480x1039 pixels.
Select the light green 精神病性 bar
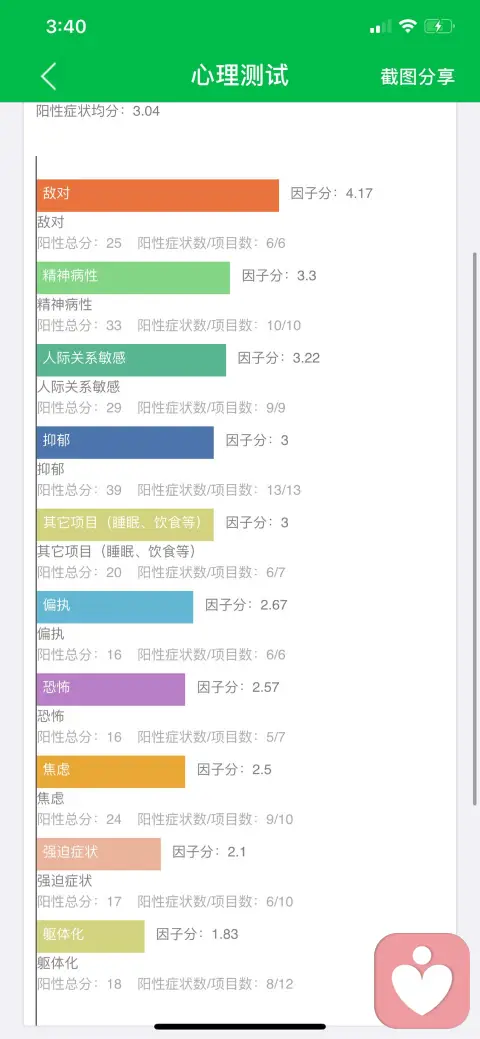[133, 278]
